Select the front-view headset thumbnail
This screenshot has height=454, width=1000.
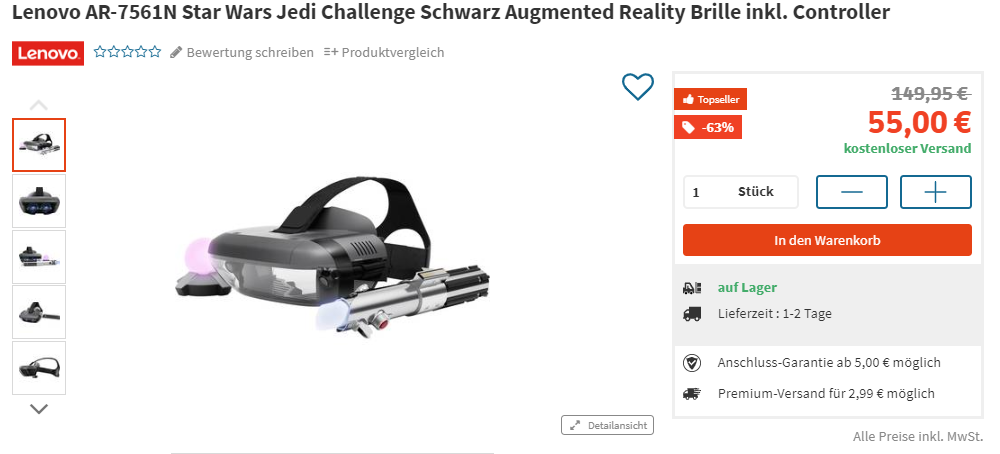click(39, 201)
